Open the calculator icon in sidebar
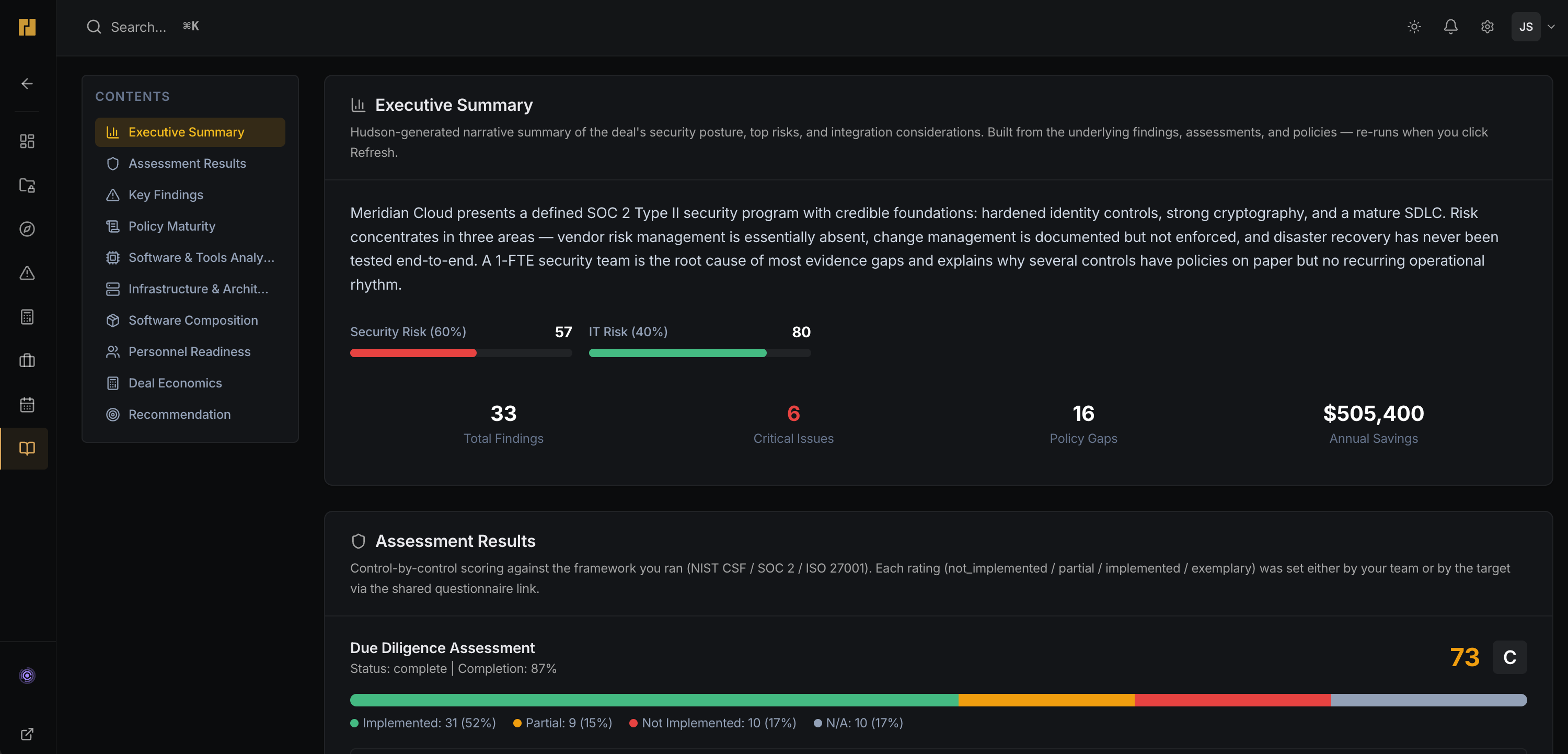Viewport: 1568px width, 754px height. pyautogui.click(x=27, y=317)
